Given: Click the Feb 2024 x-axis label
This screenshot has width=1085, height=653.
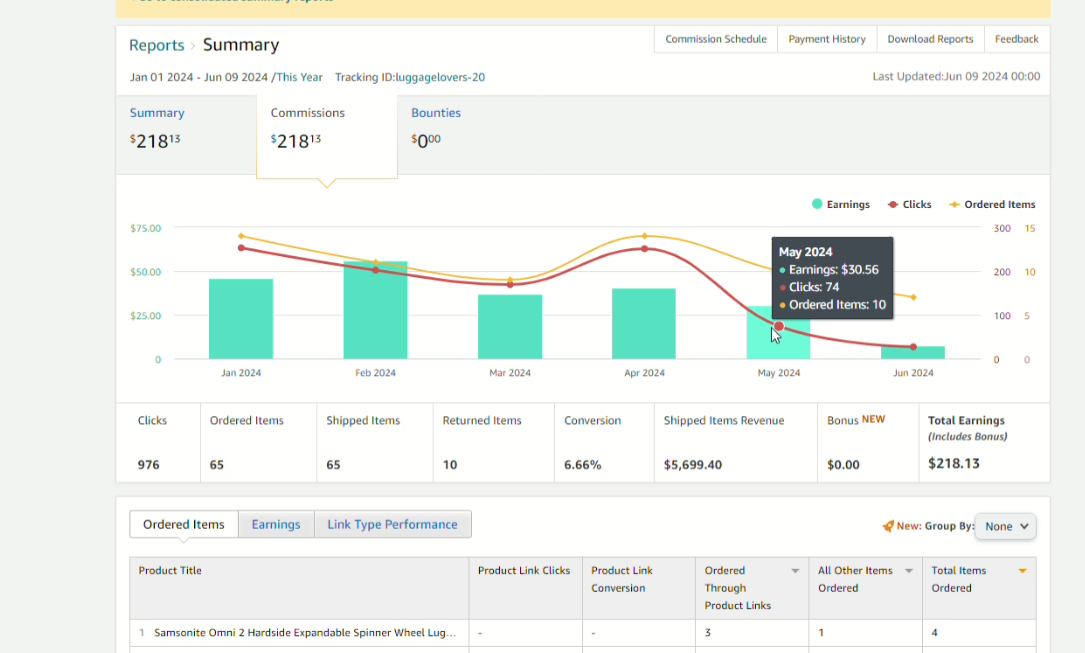Looking at the screenshot, I should (376, 373).
